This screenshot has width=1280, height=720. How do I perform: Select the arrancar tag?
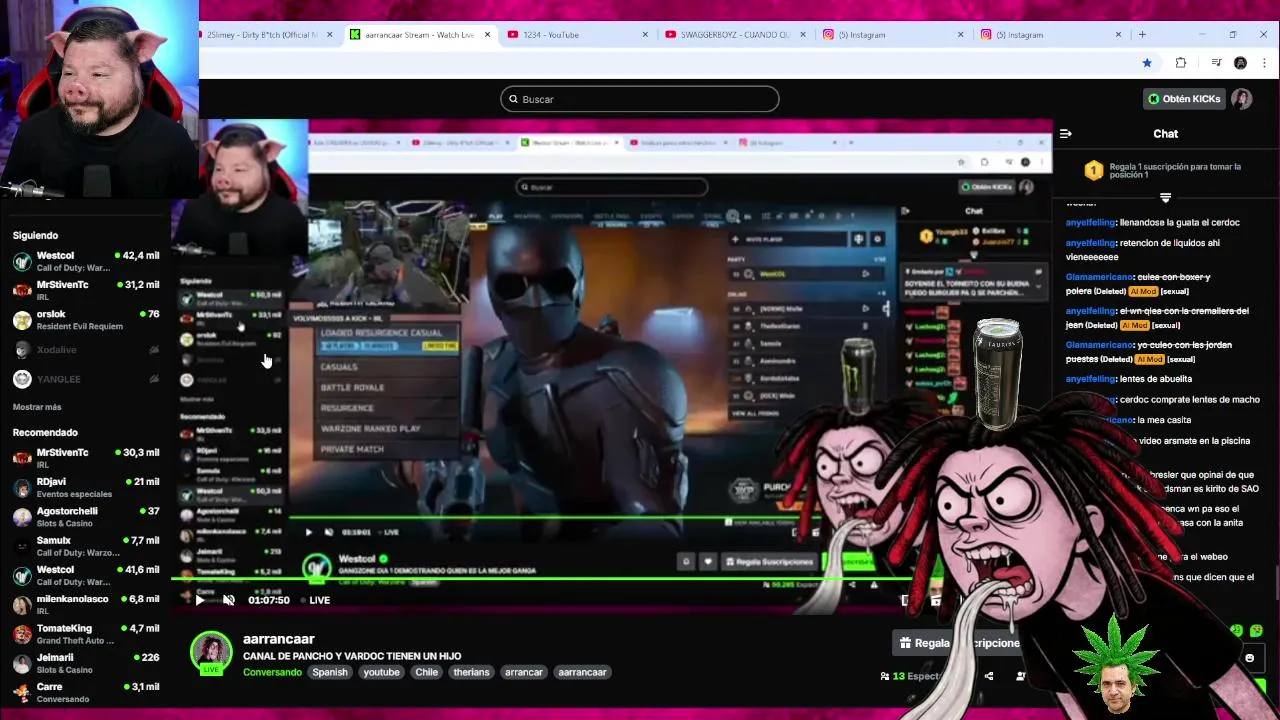(x=524, y=672)
